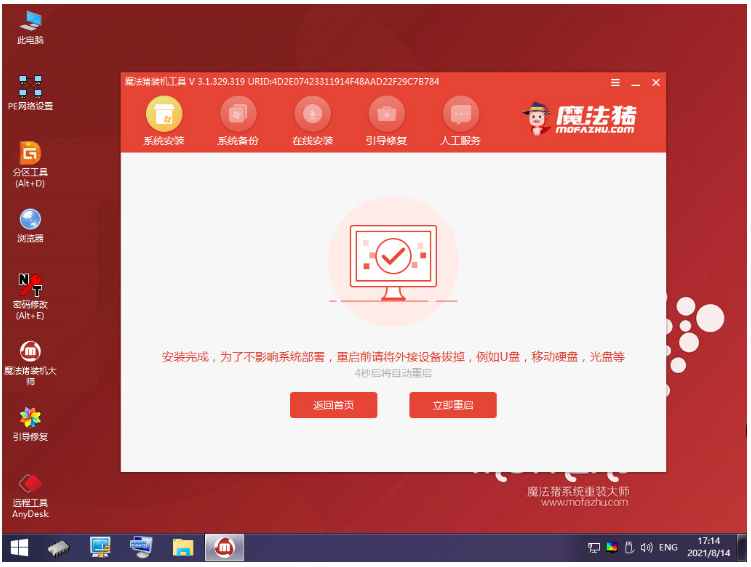Screen dimensions: 751x567
Task: Click the volume icon in system tray
Action: tap(646, 548)
